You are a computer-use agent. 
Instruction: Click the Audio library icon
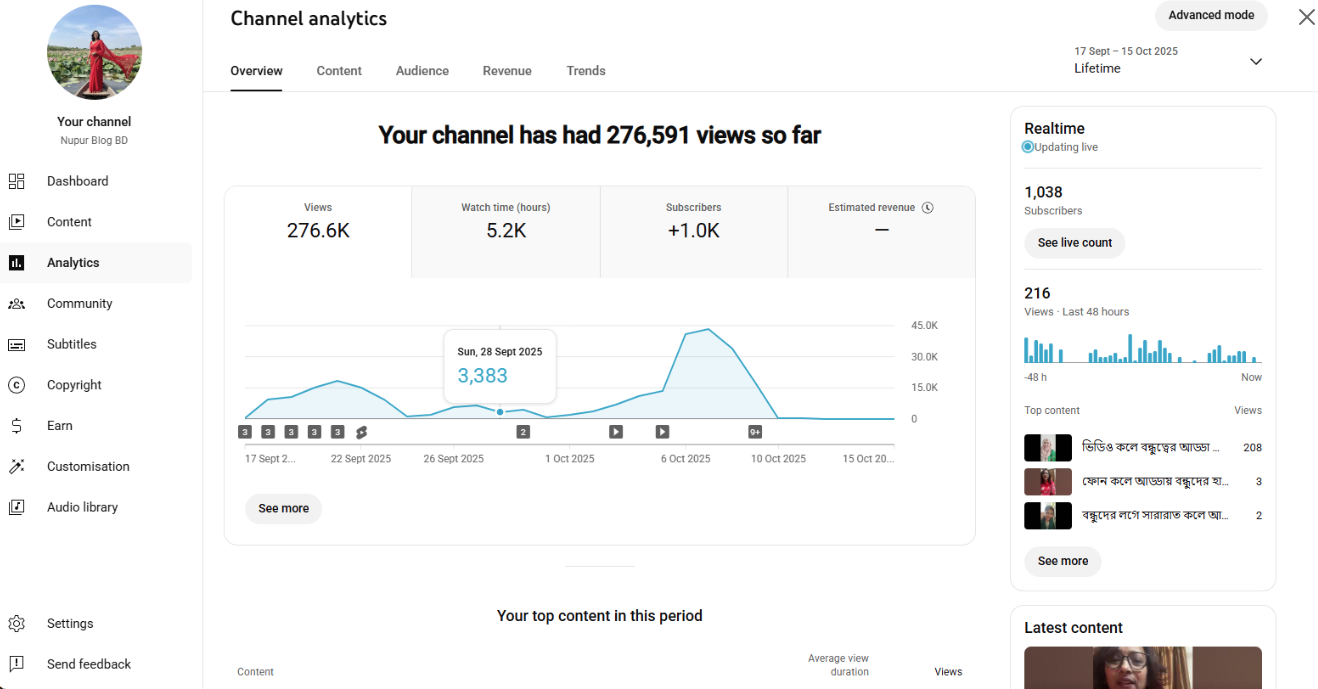[16, 507]
